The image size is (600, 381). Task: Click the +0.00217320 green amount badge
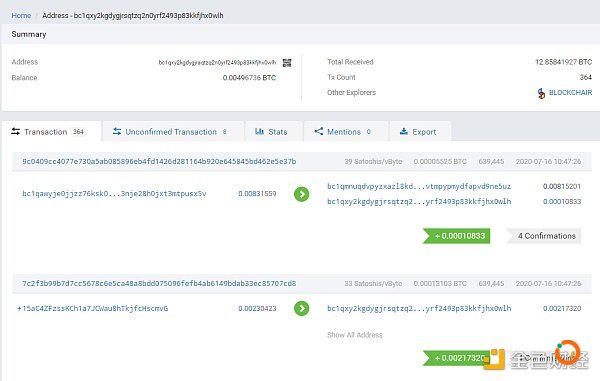coord(457,358)
